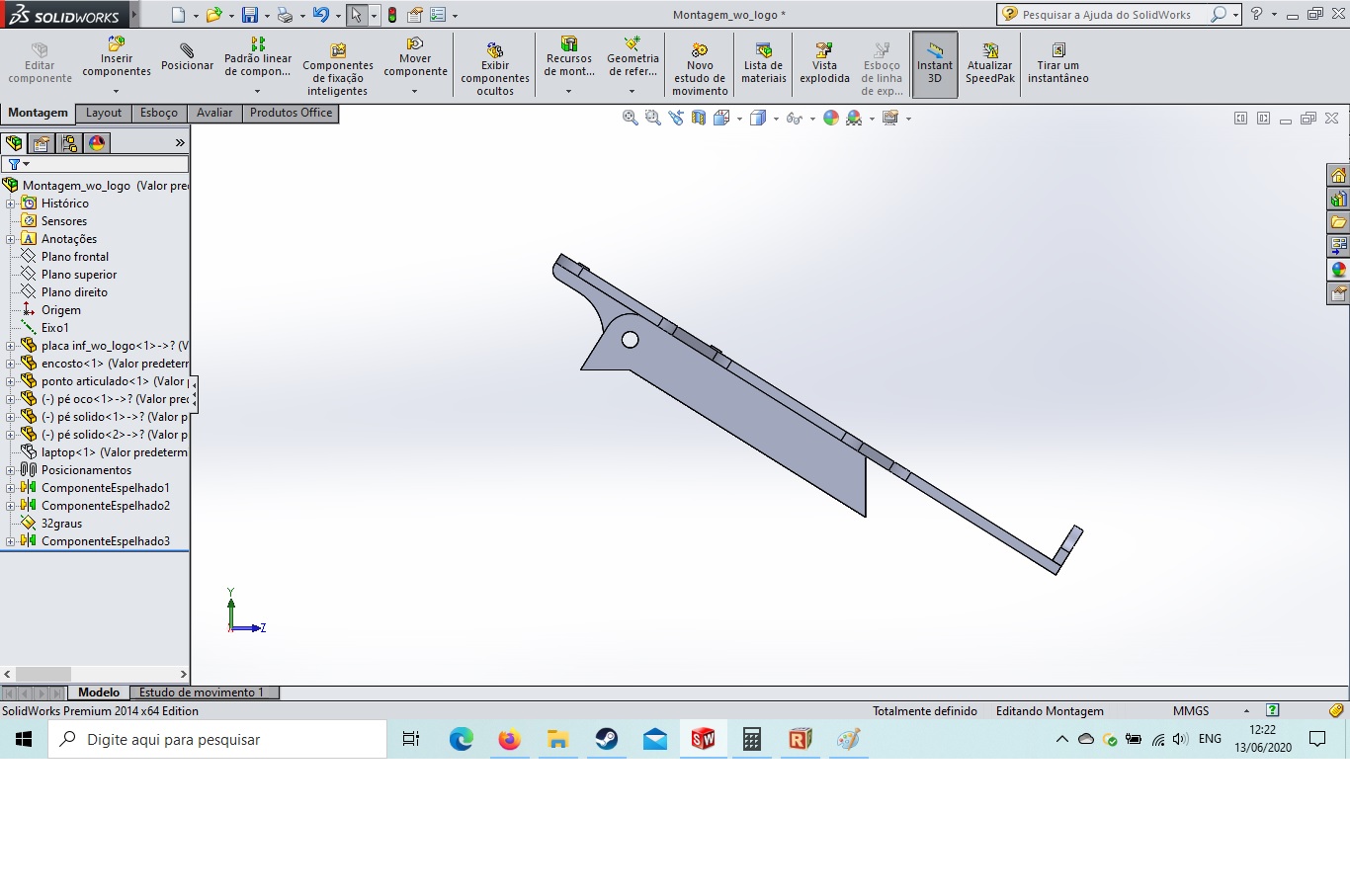The height and width of the screenshot is (896, 1350).
Task: Select 32graus item in tree
Action: [x=61, y=524]
